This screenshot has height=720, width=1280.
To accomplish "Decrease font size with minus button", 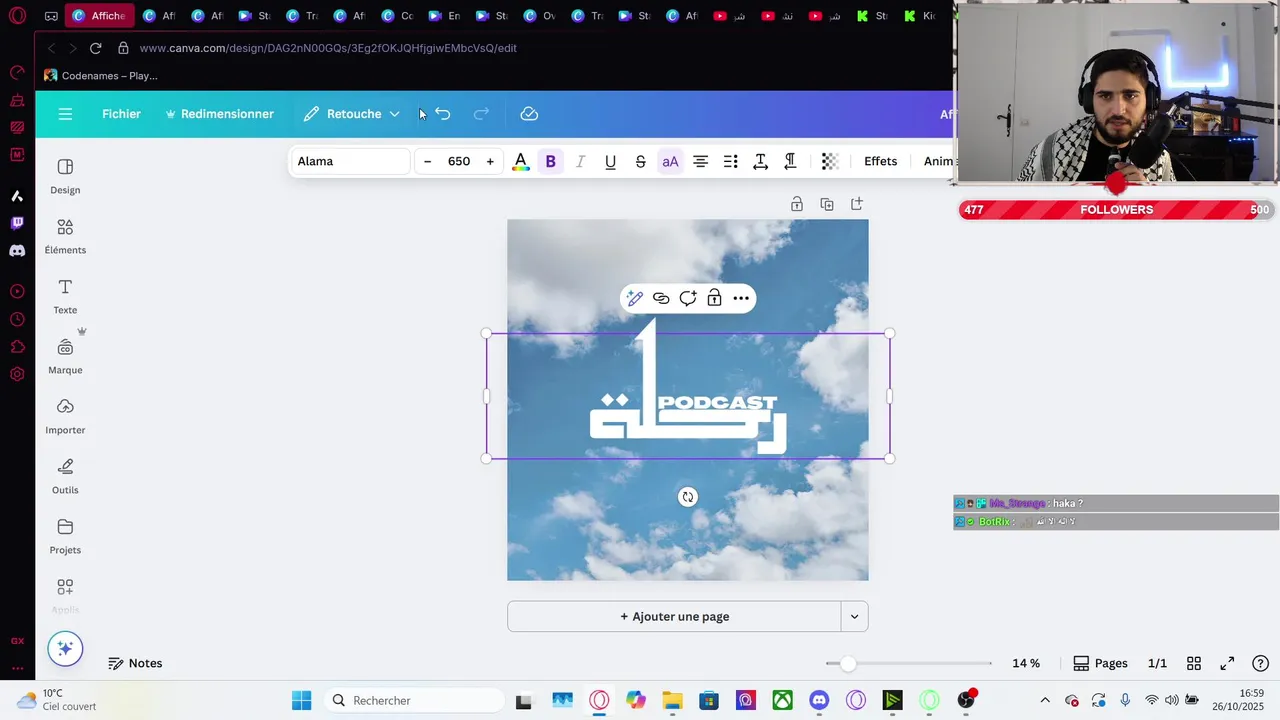I will [428, 161].
